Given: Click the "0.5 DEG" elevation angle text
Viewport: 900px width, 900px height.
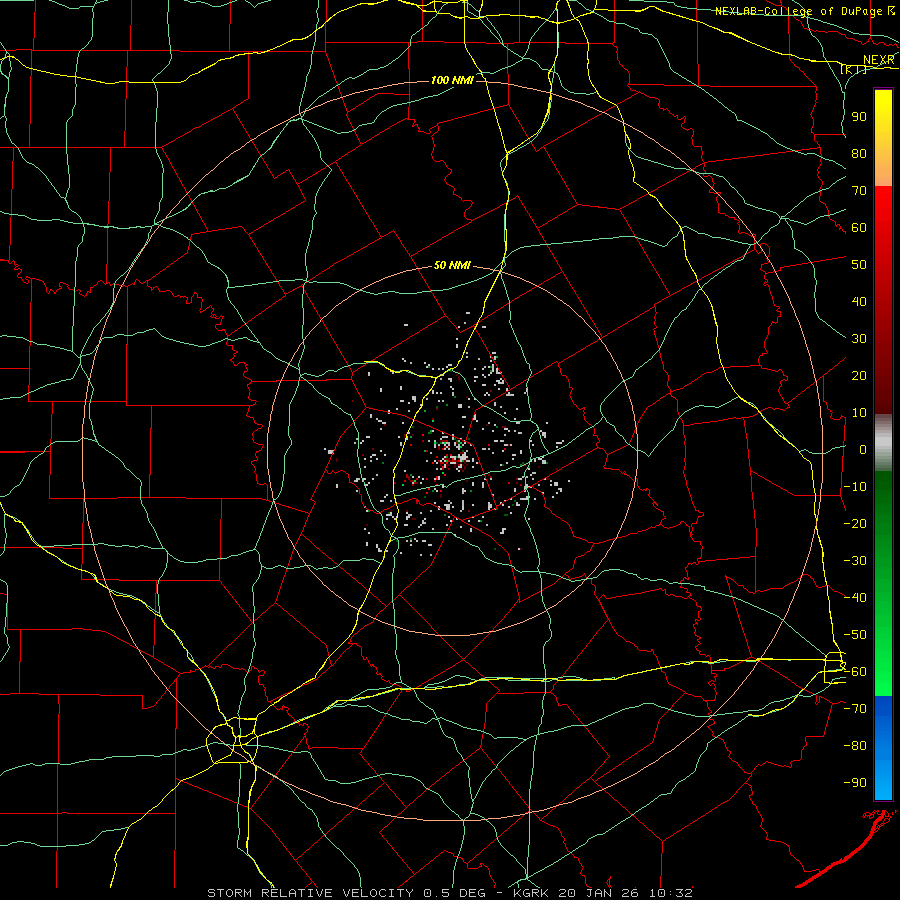Looking at the screenshot, I should [455, 893].
